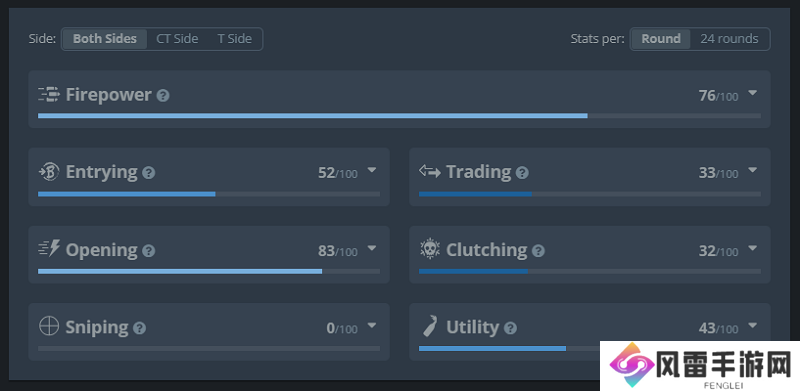The image size is (800, 391).
Task: Click the Entrying help question mark icon
Action: [x=148, y=173]
